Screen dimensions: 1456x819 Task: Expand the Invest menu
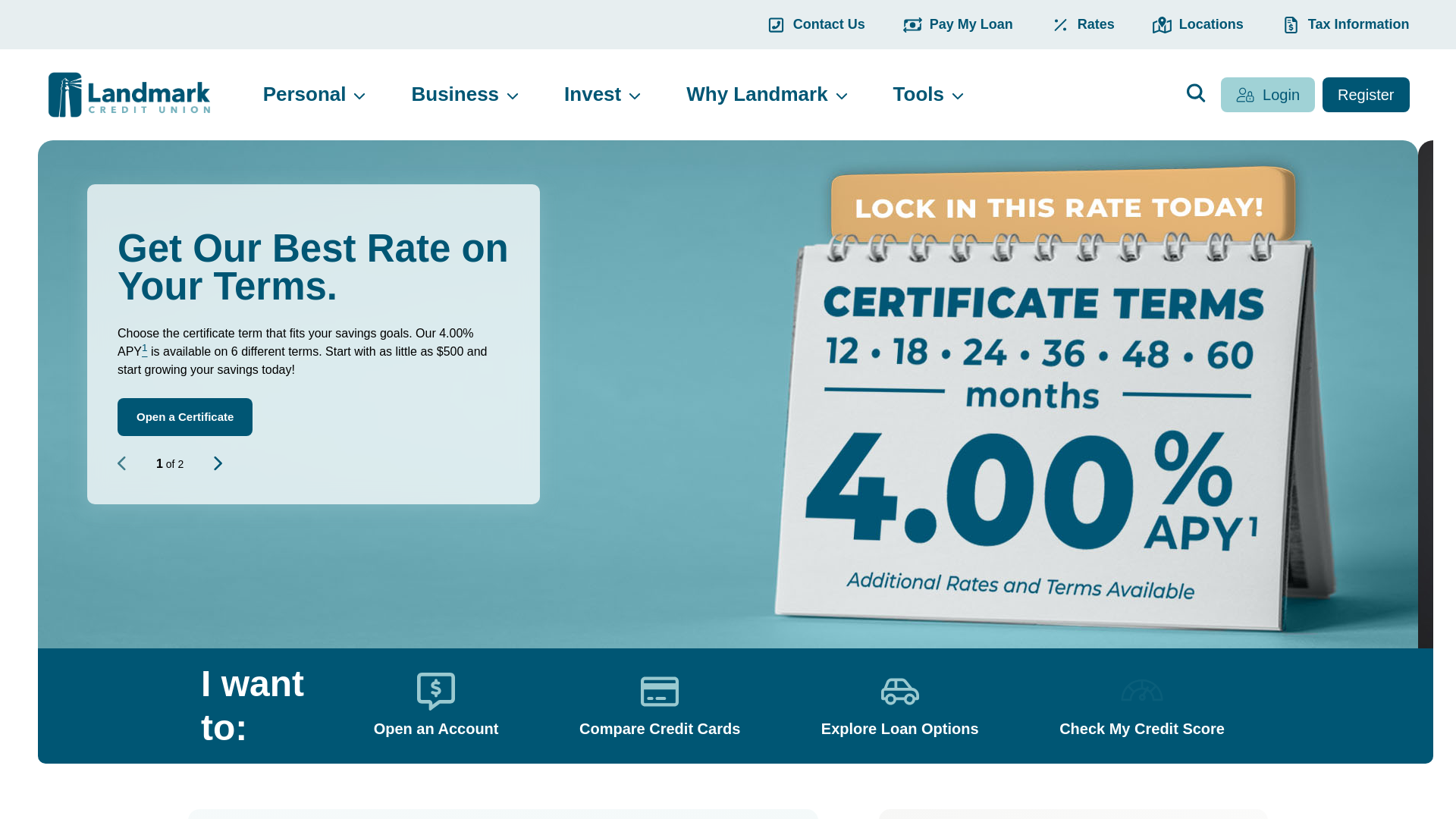(x=602, y=95)
